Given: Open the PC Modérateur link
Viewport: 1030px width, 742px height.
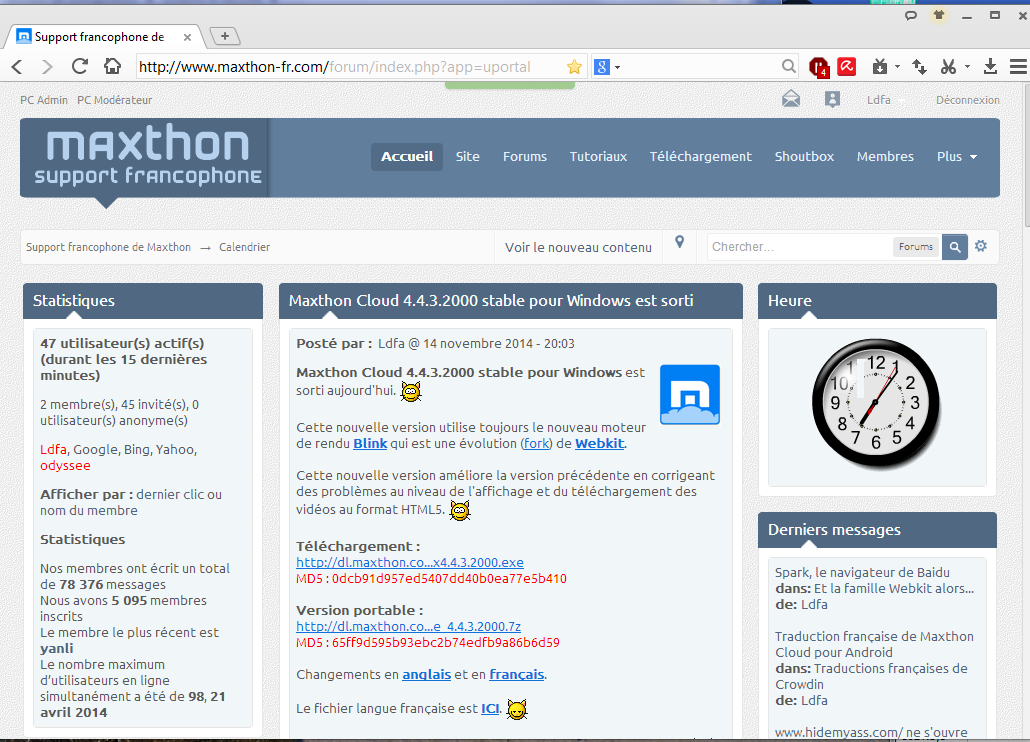Looking at the screenshot, I should coord(114,100).
